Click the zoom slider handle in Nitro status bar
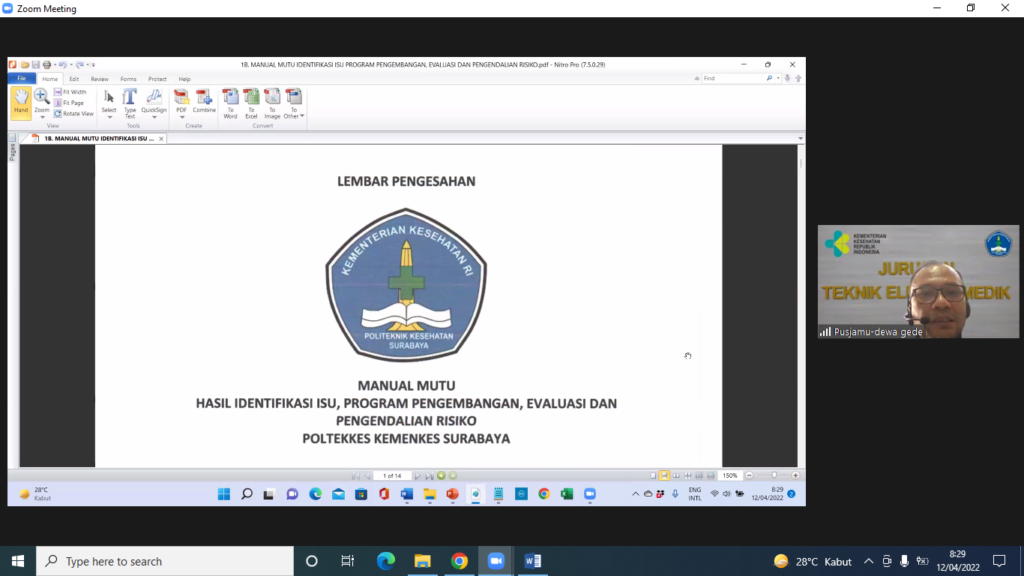Viewport: 1024px width, 576px height. [x=775, y=475]
